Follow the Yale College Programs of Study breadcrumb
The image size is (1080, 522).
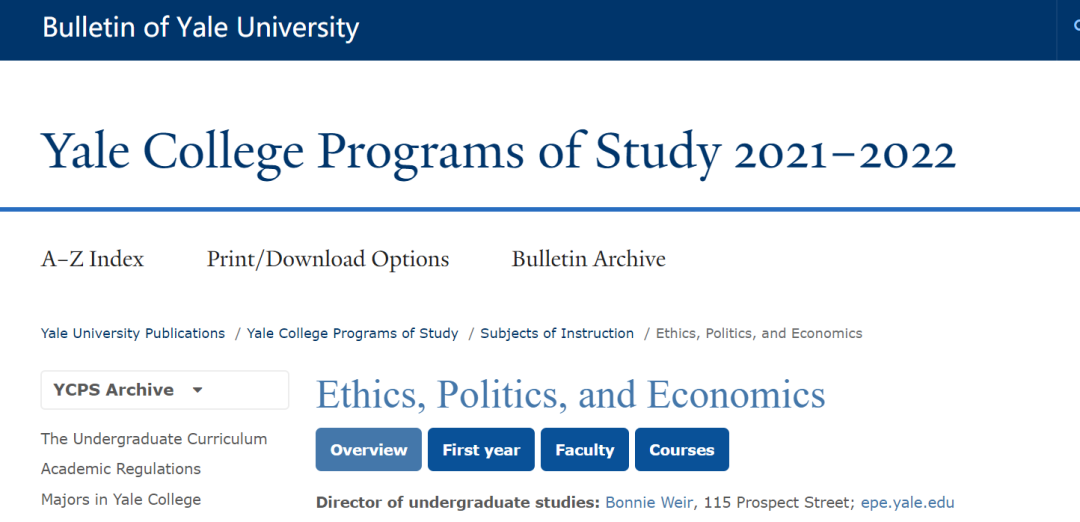click(352, 333)
